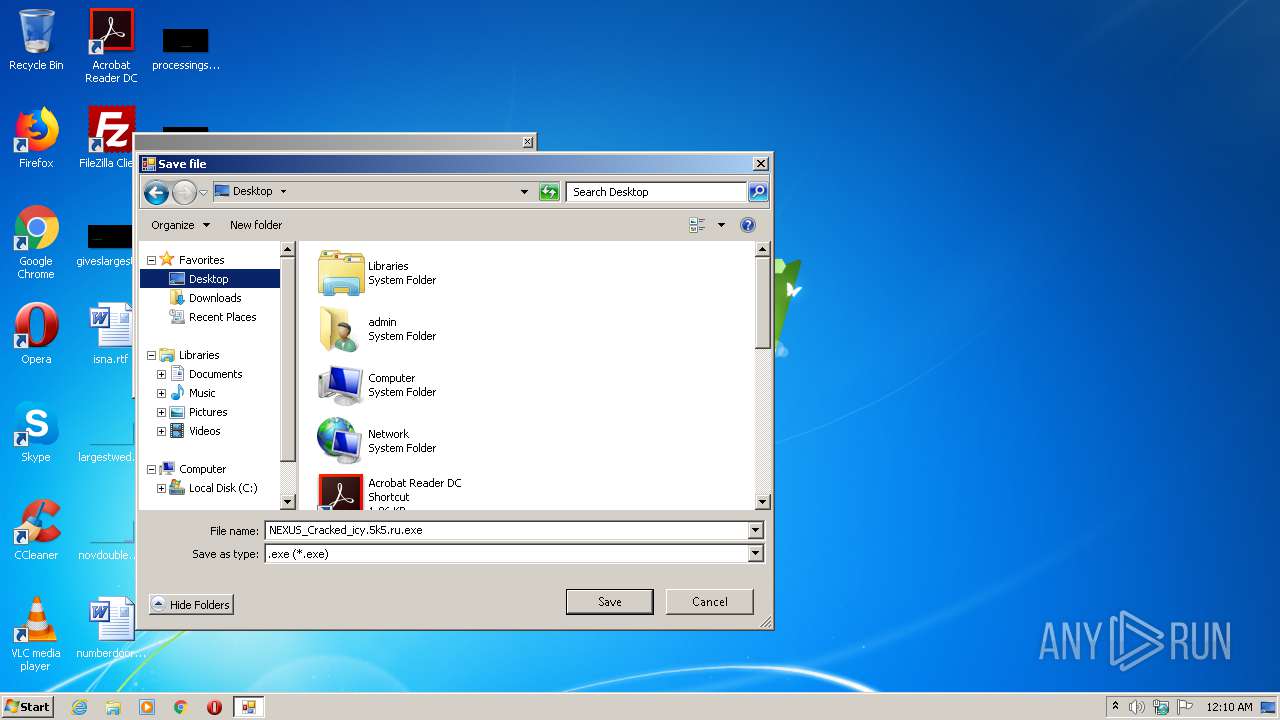Open Internet Explorer from taskbar
Image resolution: width=1280 pixels, height=720 pixels.
click(79, 707)
